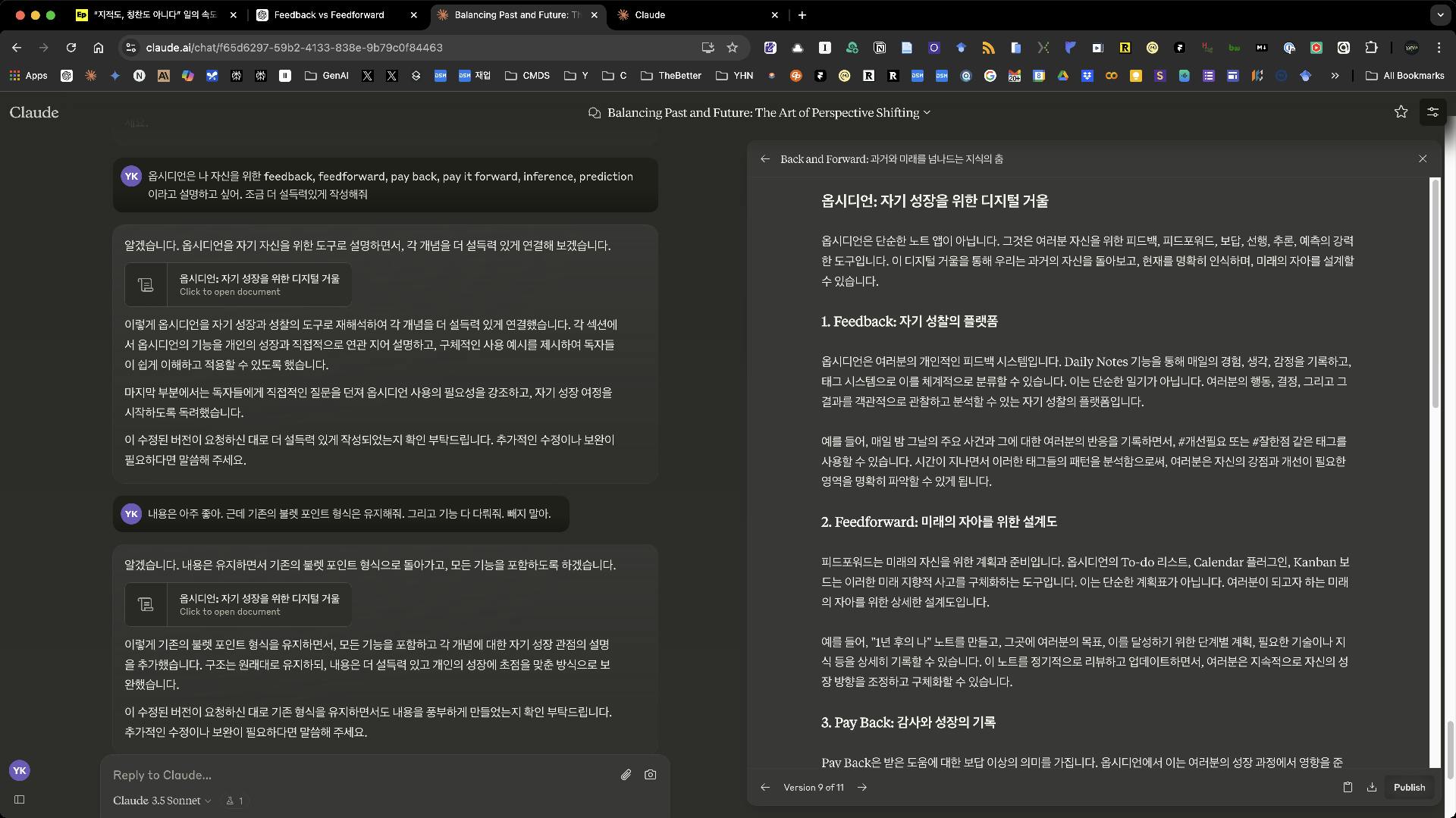Download the artifact document
This screenshot has height=818, width=1456.
1372,787
